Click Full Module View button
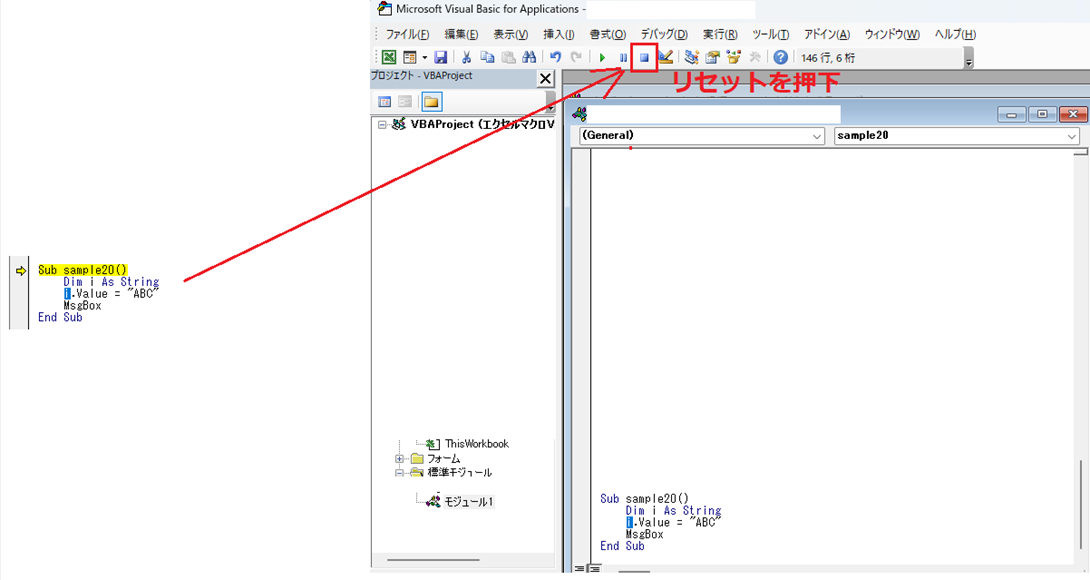Screen dimensions: 1090x580 tap(594, 570)
